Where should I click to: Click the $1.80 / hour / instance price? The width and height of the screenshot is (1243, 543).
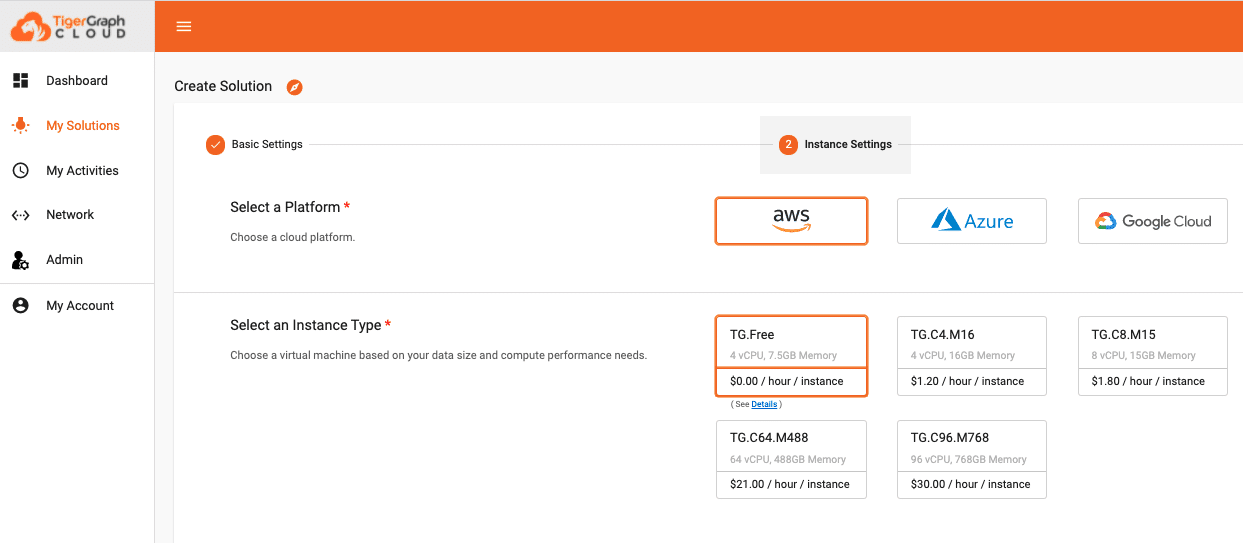[x=1148, y=382]
